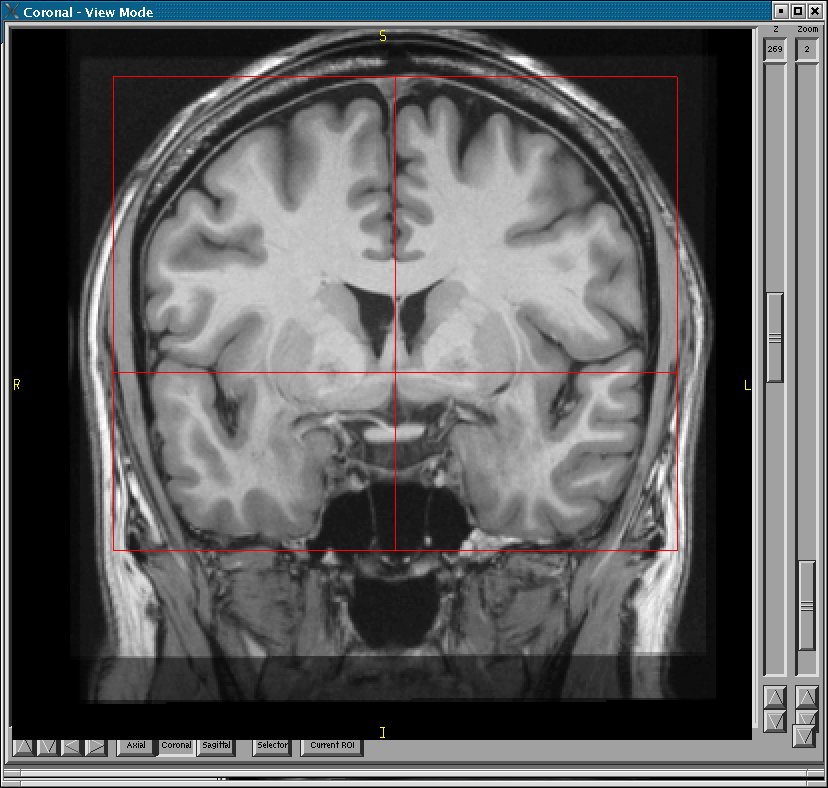Viewport: 828px width, 788px height.
Task: Click the Zoom value field showing 2
Action: point(807,49)
